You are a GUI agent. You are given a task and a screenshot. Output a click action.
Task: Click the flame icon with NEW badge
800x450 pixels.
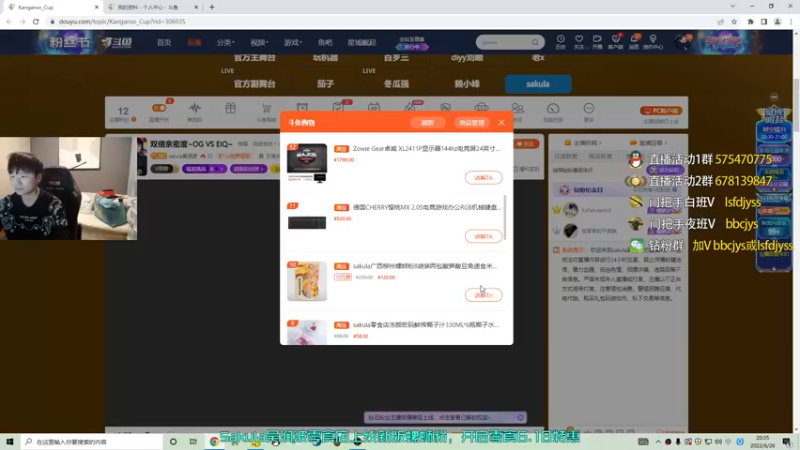pos(411,107)
